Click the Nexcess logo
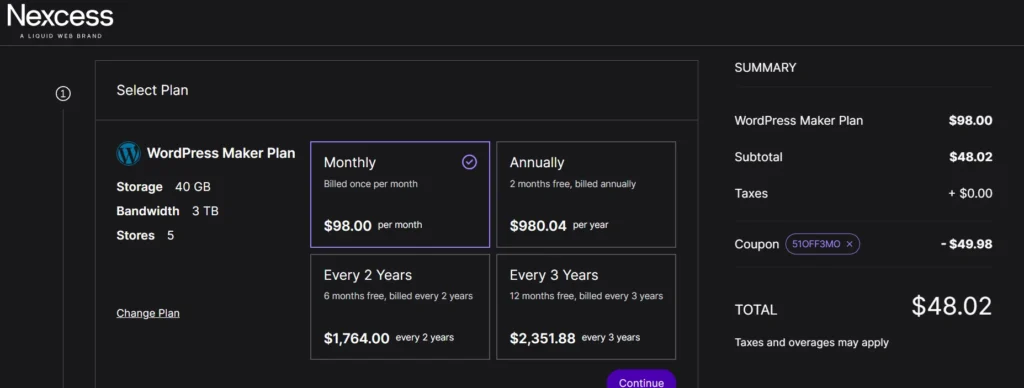The width and height of the screenshot is (1024, 388). [x=60, y=21]
